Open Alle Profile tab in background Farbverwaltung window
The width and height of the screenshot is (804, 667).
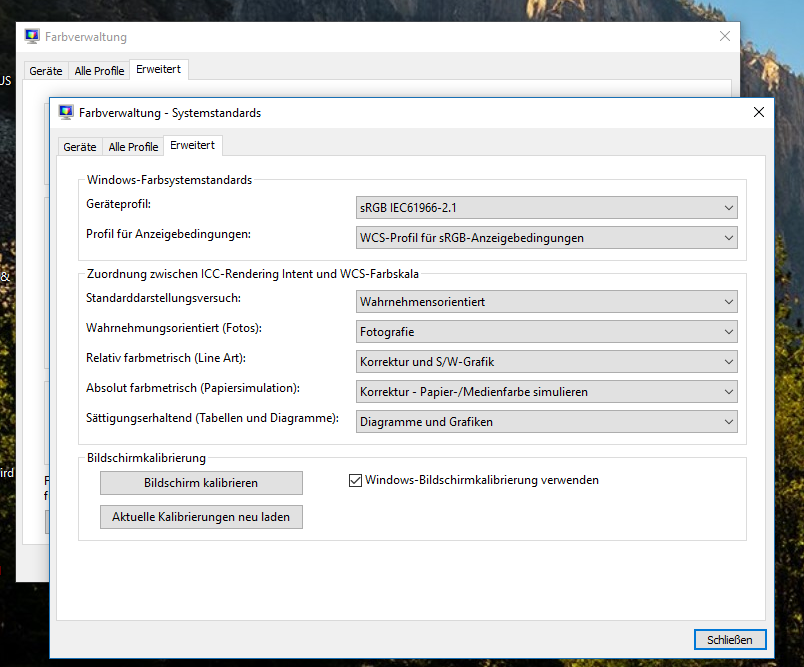[99, 71]
